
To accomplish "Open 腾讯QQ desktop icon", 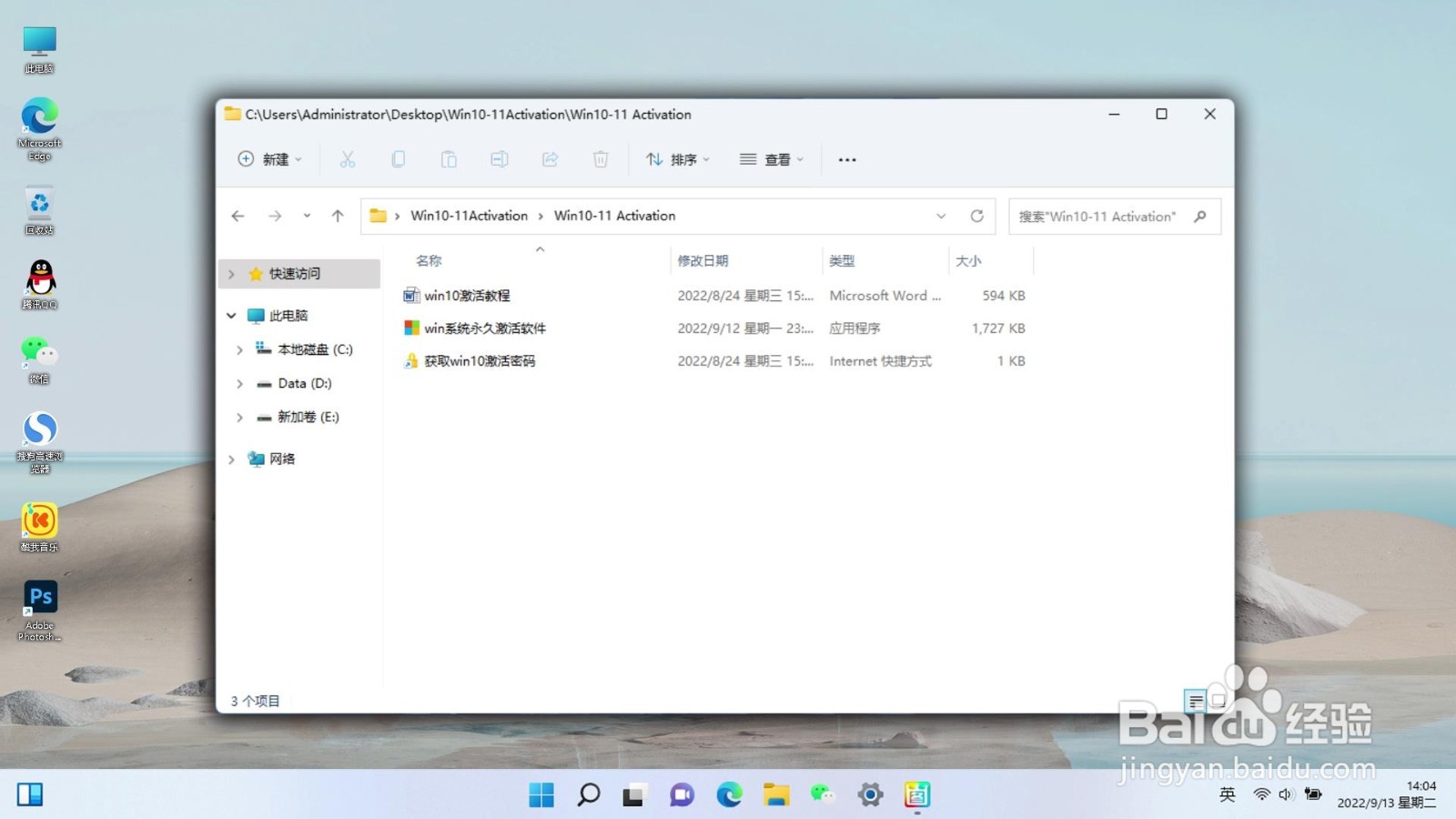I will (x=39, y=284).
